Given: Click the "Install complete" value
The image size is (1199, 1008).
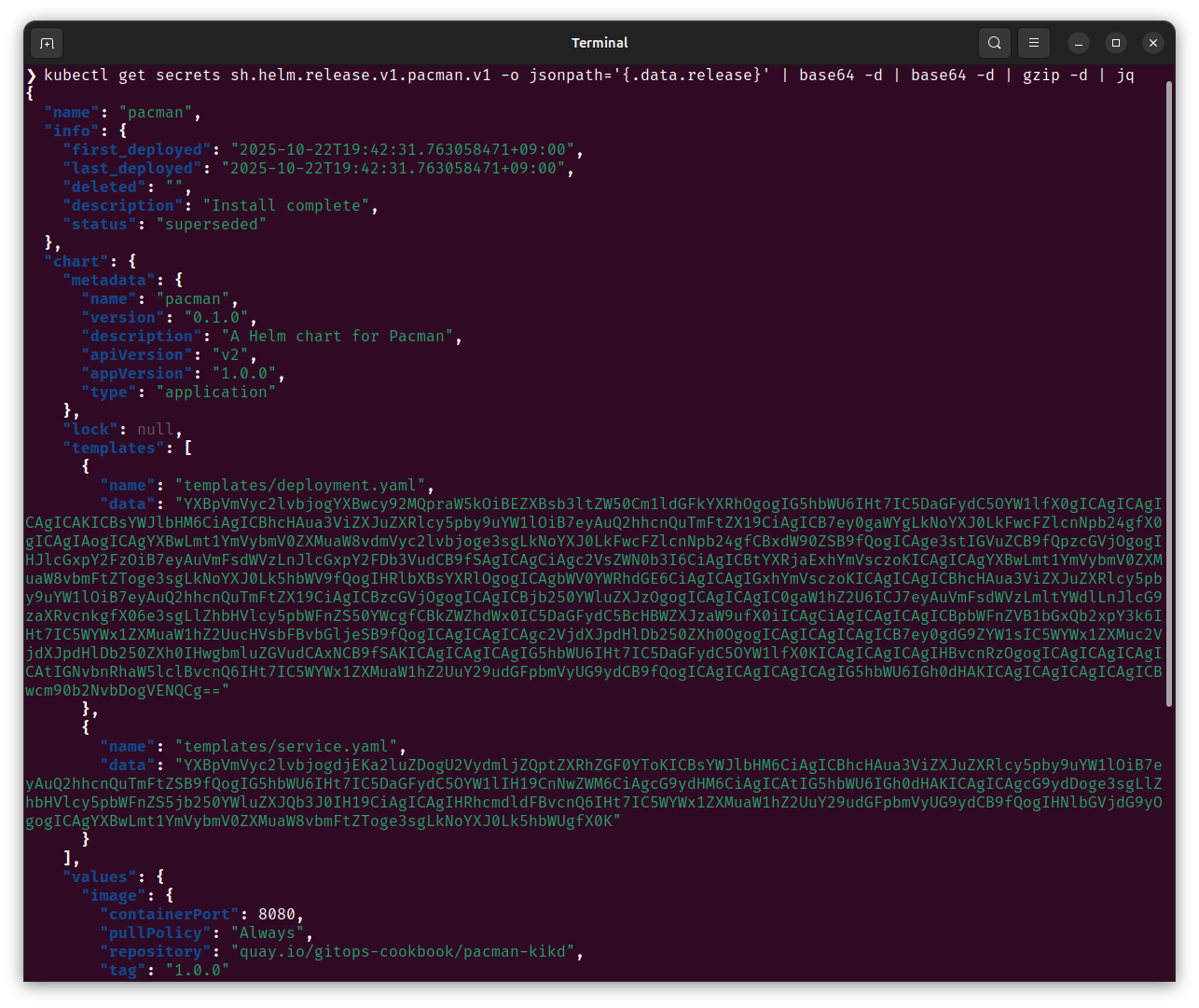Looking at the screenshot, I should point(286,205).
